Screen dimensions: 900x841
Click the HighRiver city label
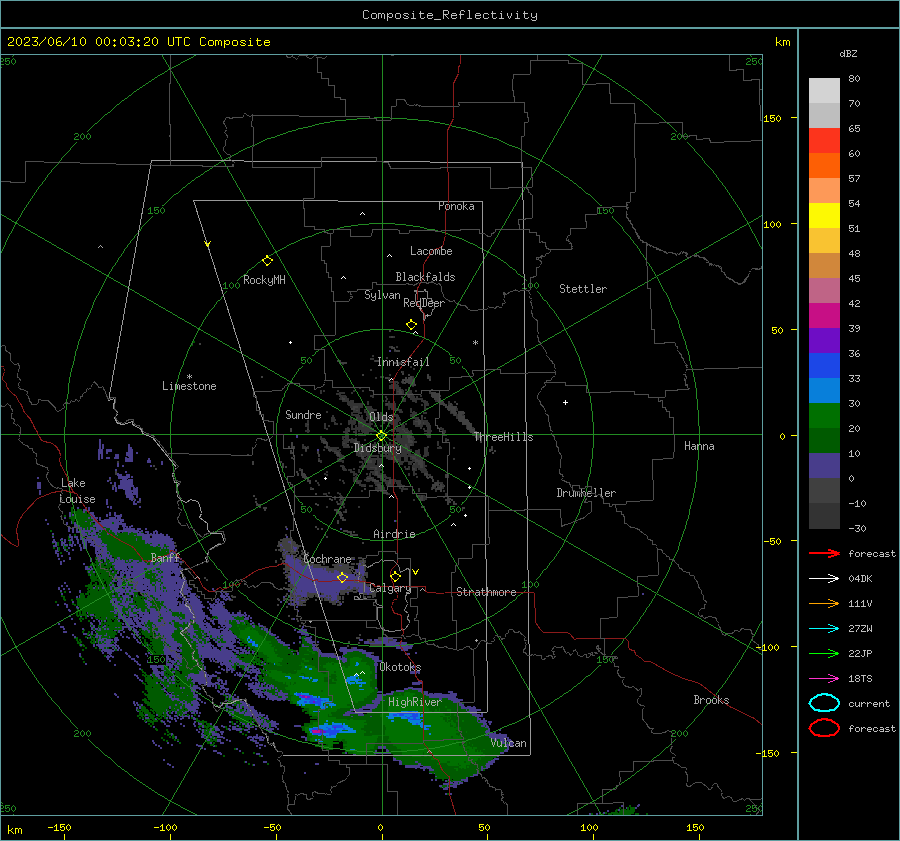(x=415, y=702)
